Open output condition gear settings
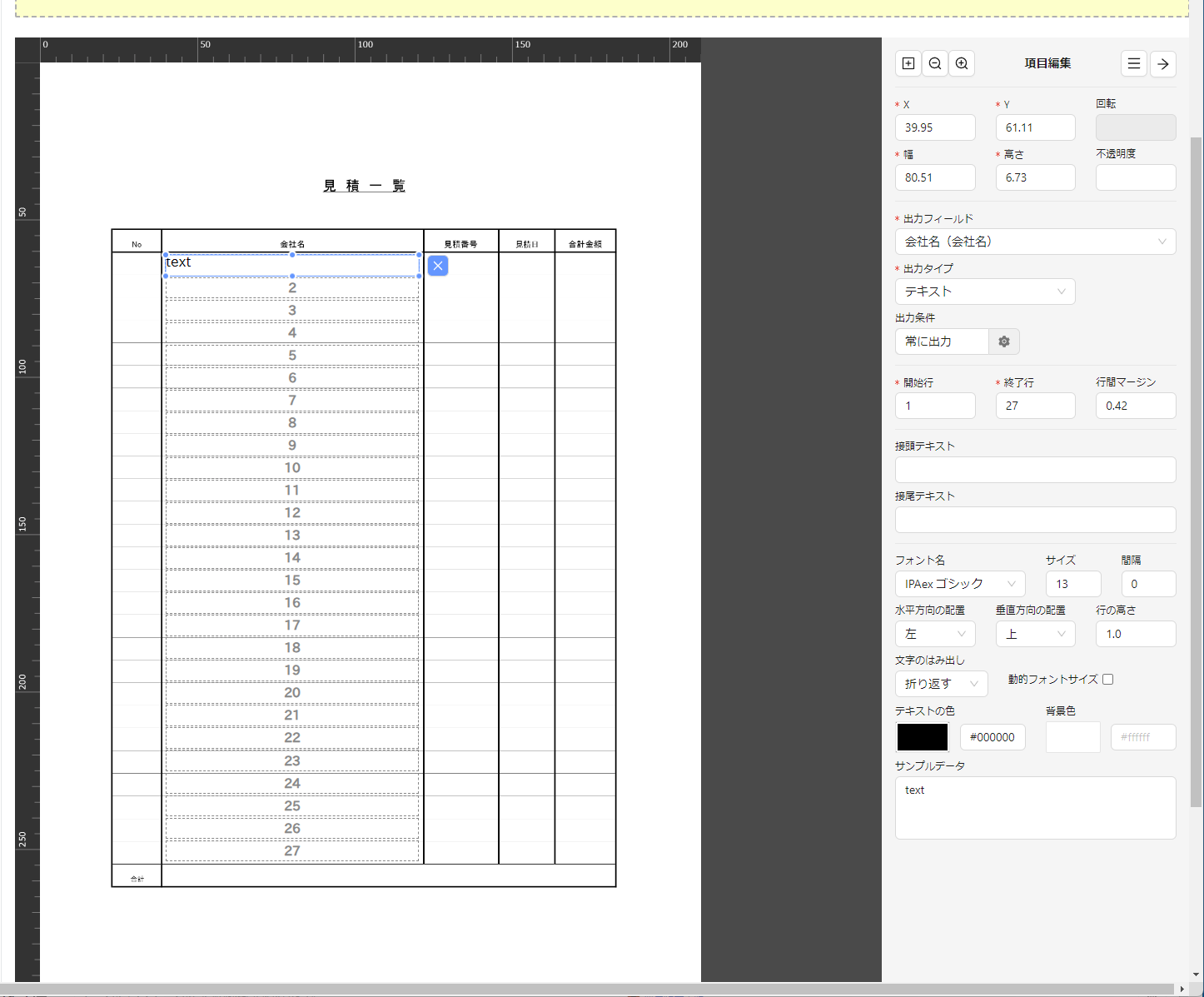 pyautogui.click(x=1004, y=341)
